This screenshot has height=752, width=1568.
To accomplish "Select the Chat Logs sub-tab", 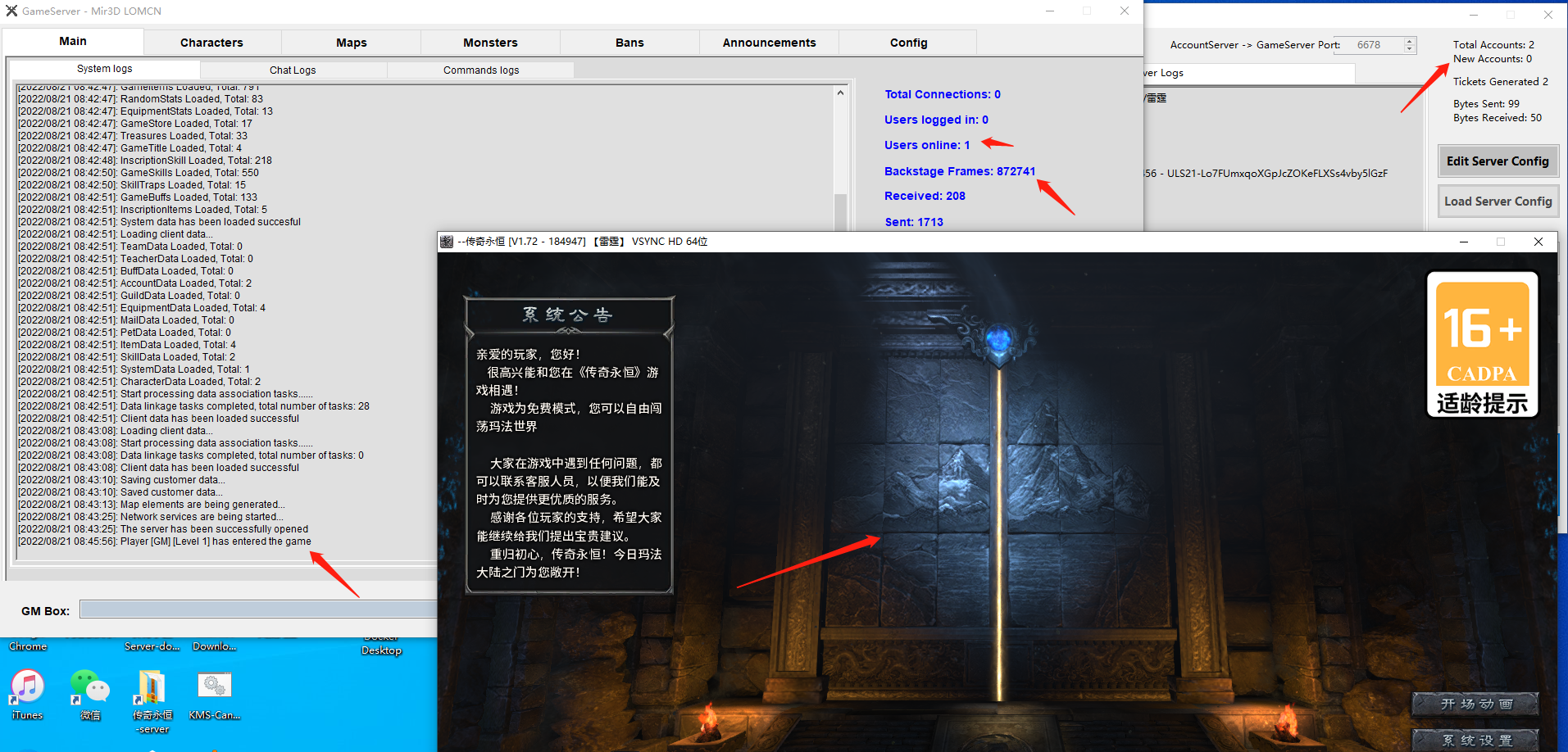I will [x=293, y=70].
